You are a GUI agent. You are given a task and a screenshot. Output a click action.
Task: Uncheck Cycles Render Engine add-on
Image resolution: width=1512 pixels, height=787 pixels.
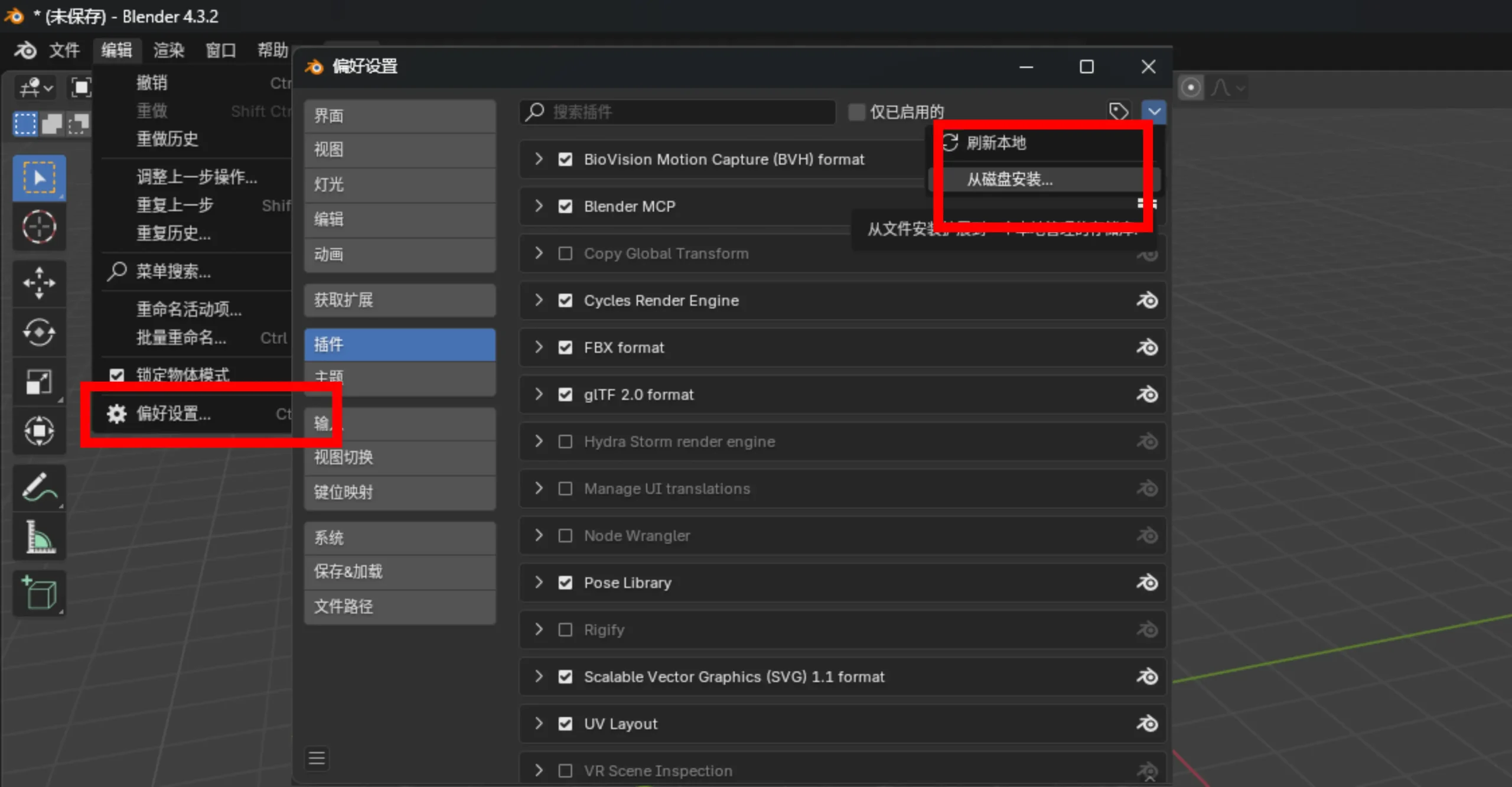565,301
